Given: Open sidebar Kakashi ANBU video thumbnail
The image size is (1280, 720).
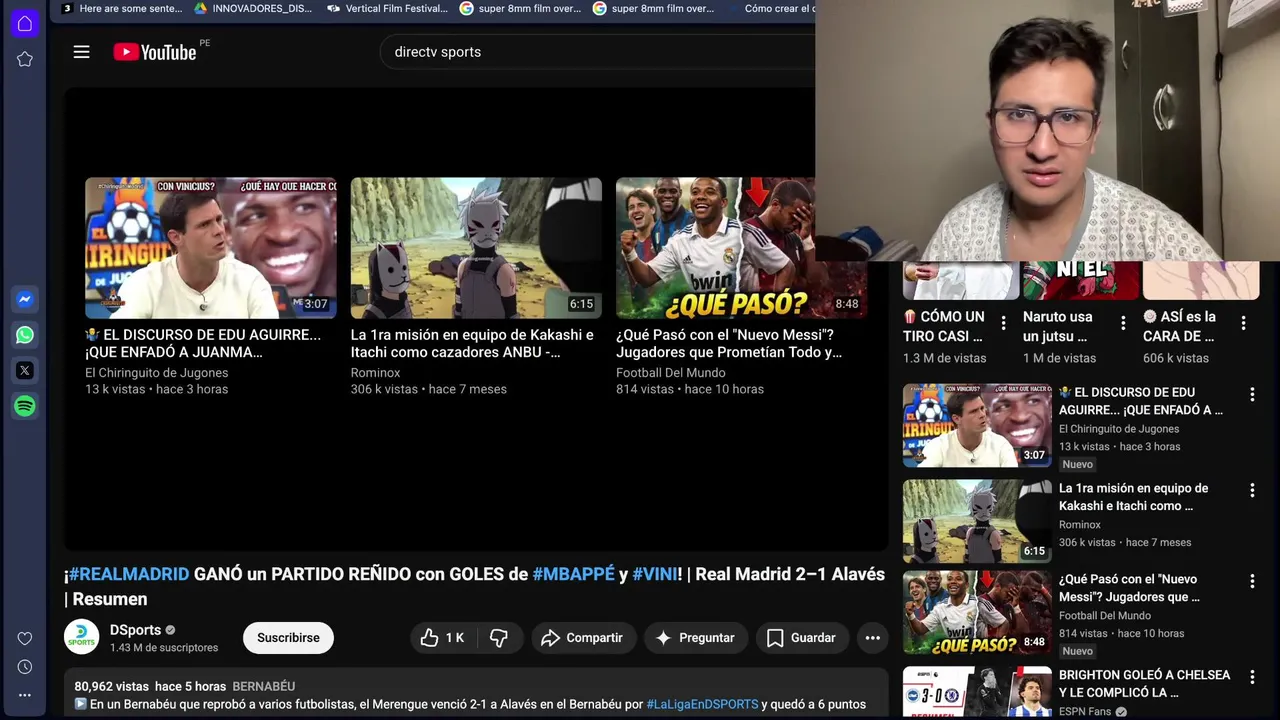Looking at the screenshot, I should pyautogui.click(x=977, y=521).
